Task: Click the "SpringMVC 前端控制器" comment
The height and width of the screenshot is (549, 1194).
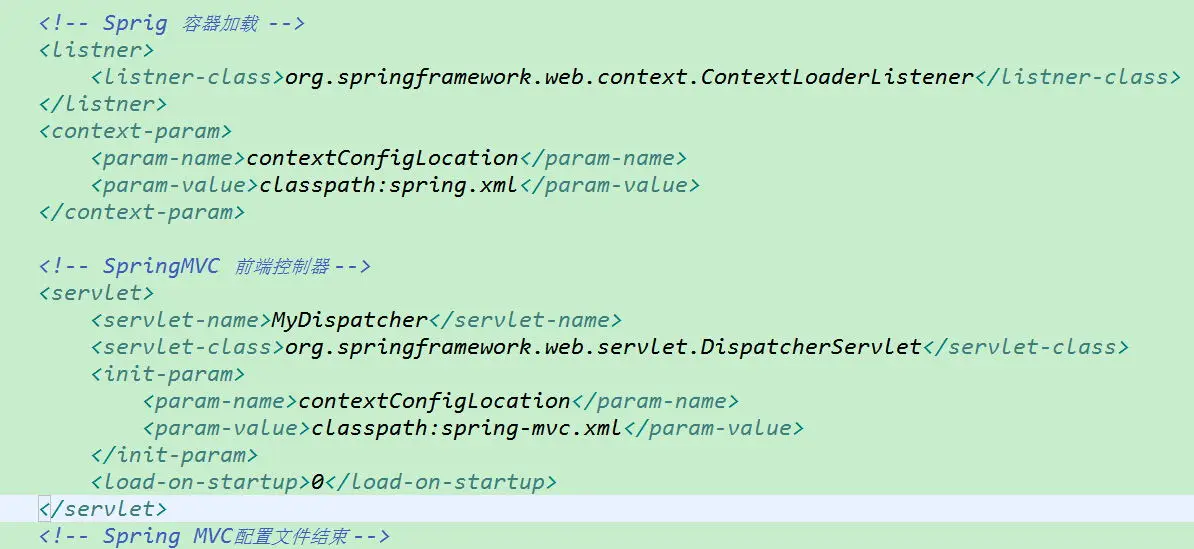Action: click(205, 266)
